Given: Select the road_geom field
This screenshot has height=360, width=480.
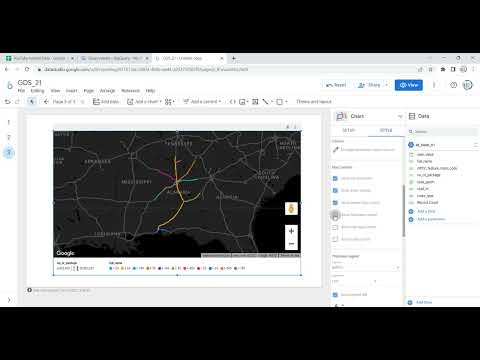Looking at the screenshot, I should click(425, 182).
